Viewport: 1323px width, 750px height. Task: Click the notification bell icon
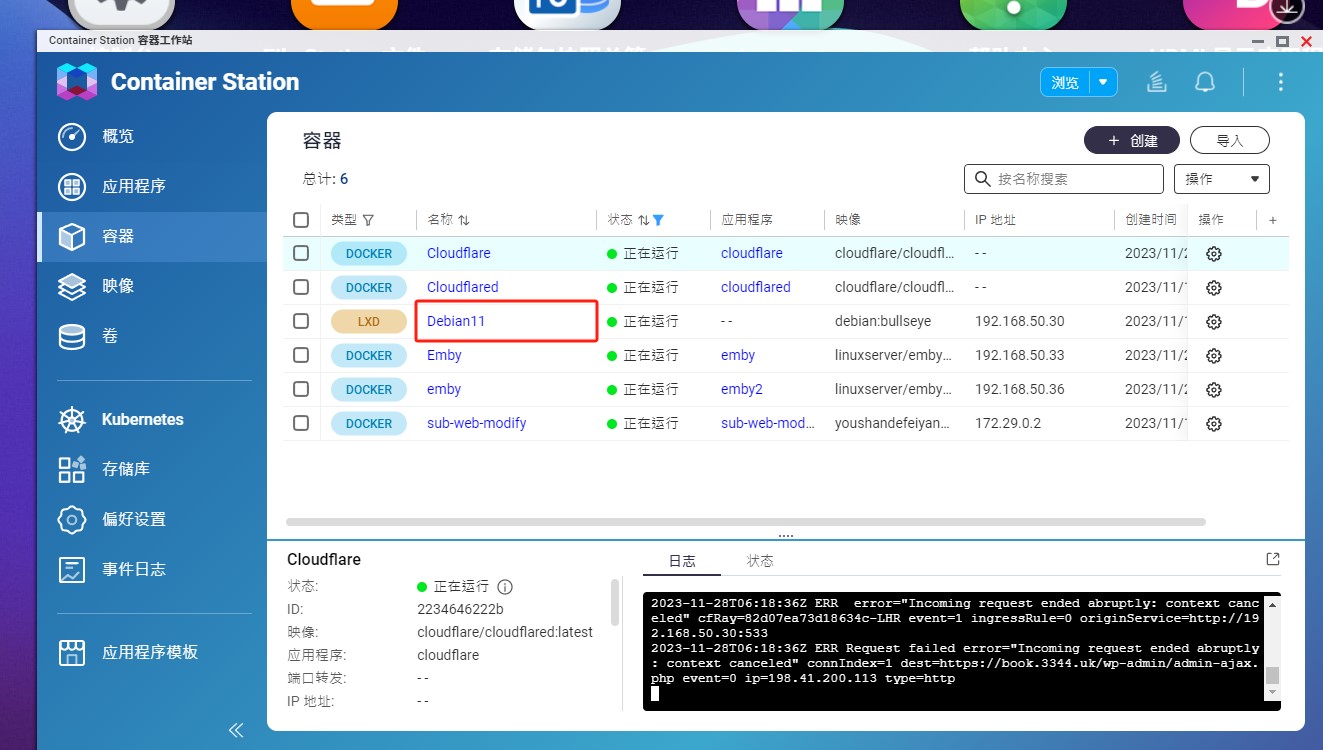[x=1205, y=82]
